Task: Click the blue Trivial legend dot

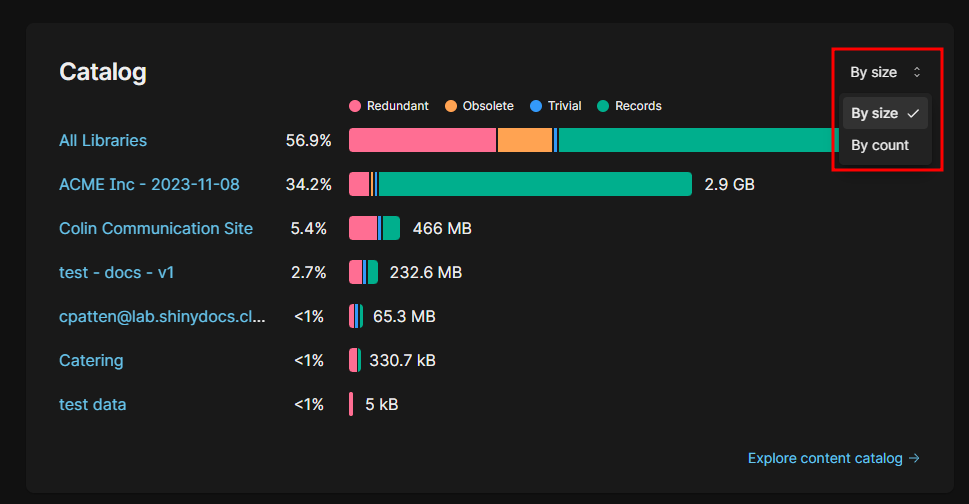Action: click(x=536, y=106)
